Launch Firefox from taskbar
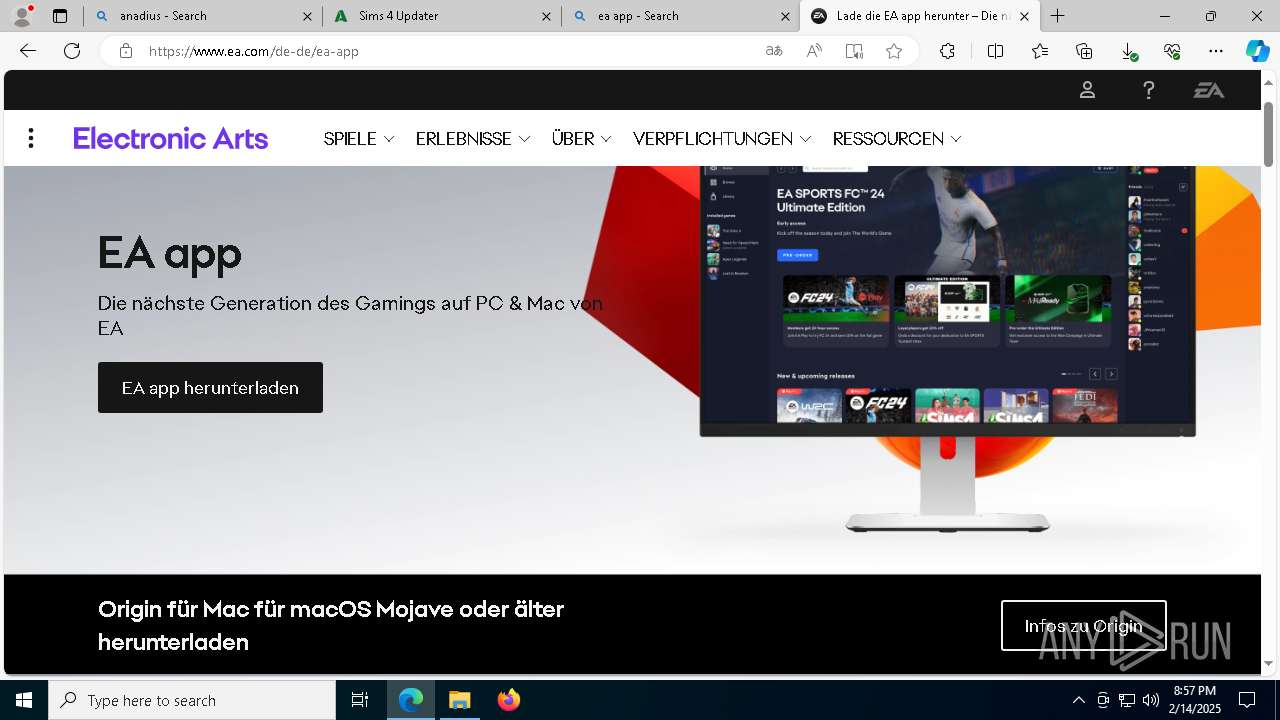 pos(508,700)
